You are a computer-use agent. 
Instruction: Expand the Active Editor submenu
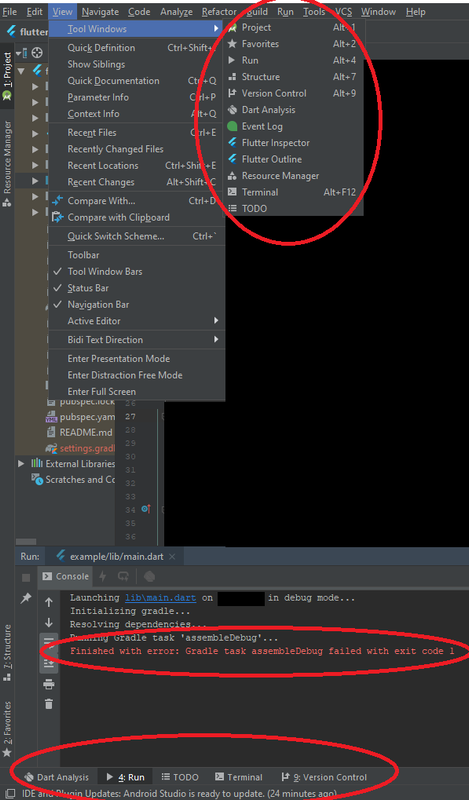[x=137, y=321]
